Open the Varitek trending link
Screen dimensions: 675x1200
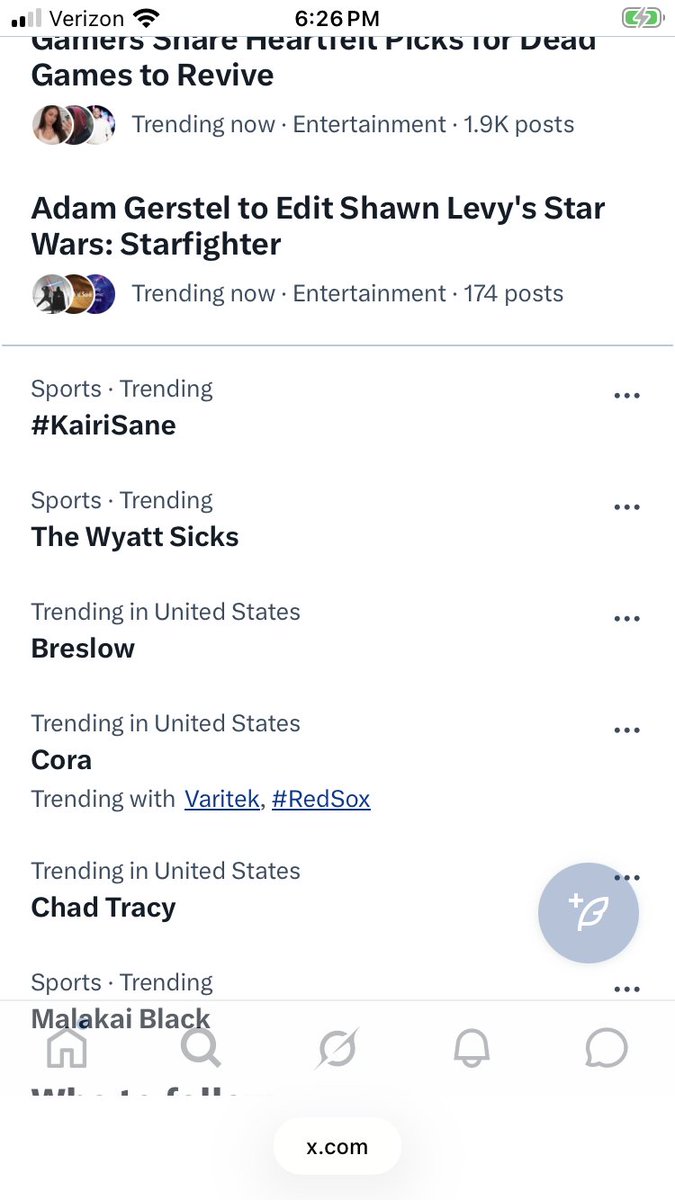click(221, 800)
